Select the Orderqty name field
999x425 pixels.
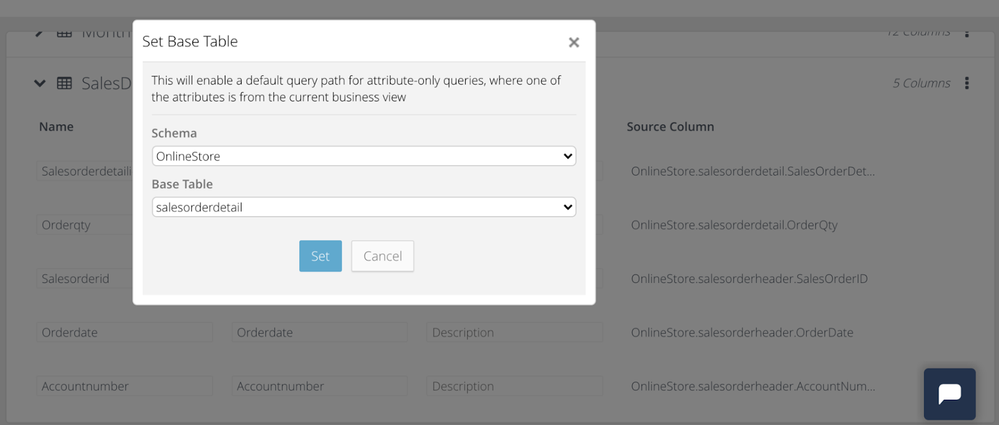coord(86,225)
